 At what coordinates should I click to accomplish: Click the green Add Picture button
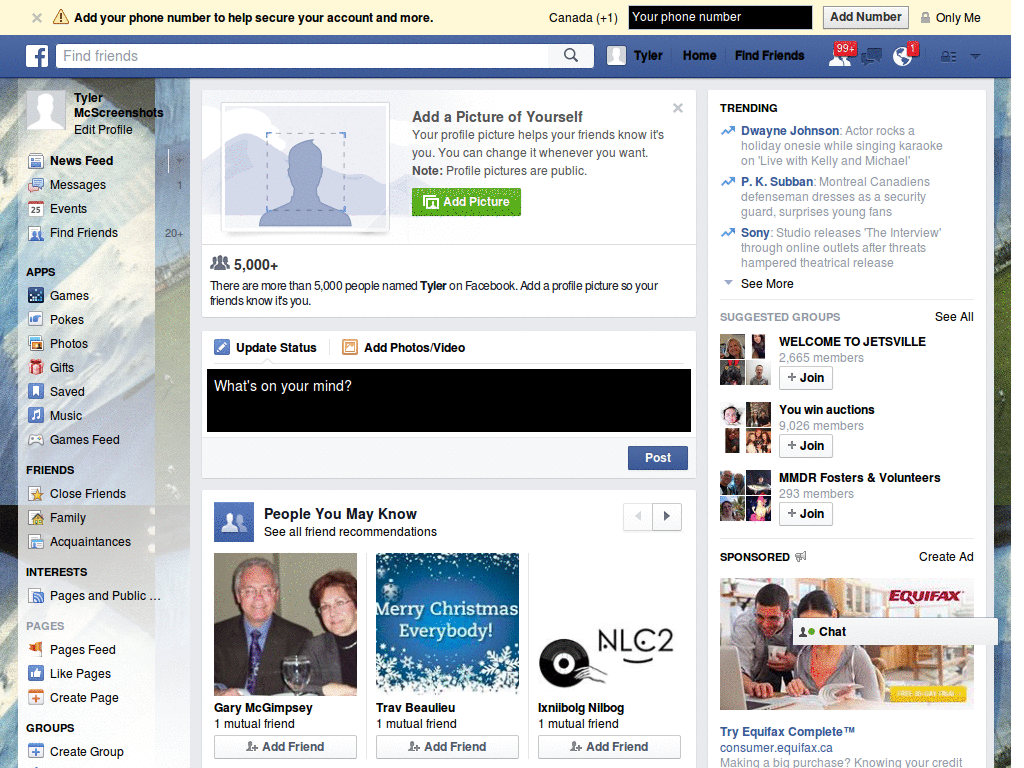tap(466, 202)
